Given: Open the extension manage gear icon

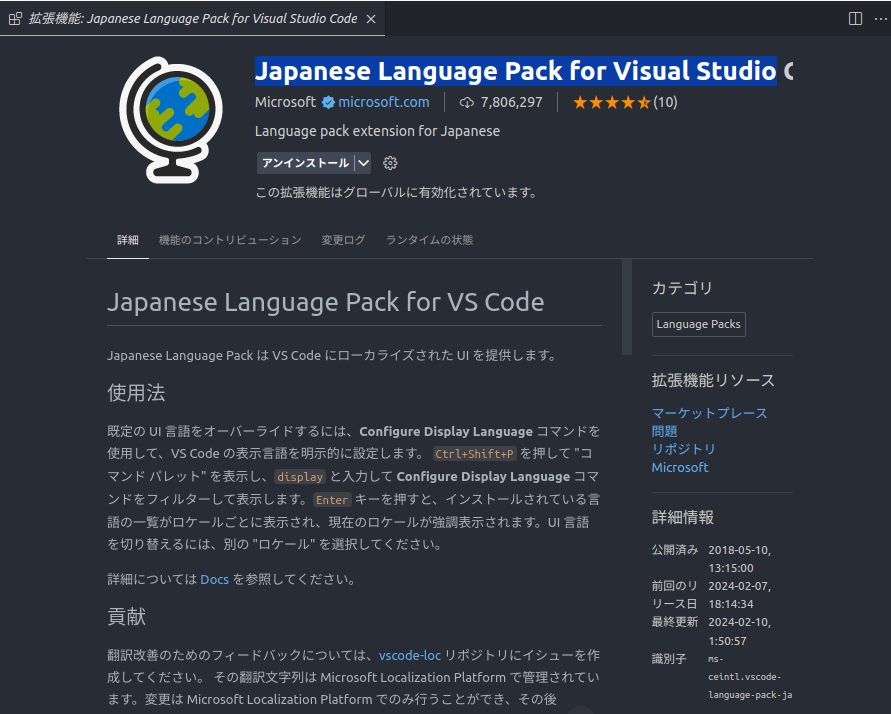Looking at the screenshot, I should pyautogui.click(x=390, y=163).
